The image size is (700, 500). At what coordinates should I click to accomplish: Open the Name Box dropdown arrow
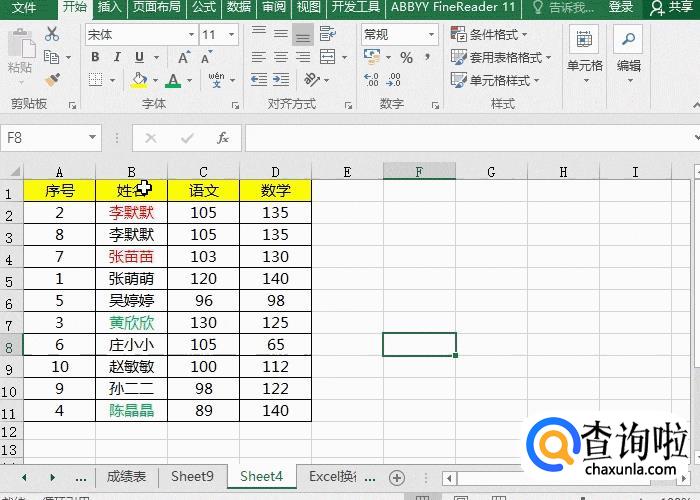[x=92, y=137]
